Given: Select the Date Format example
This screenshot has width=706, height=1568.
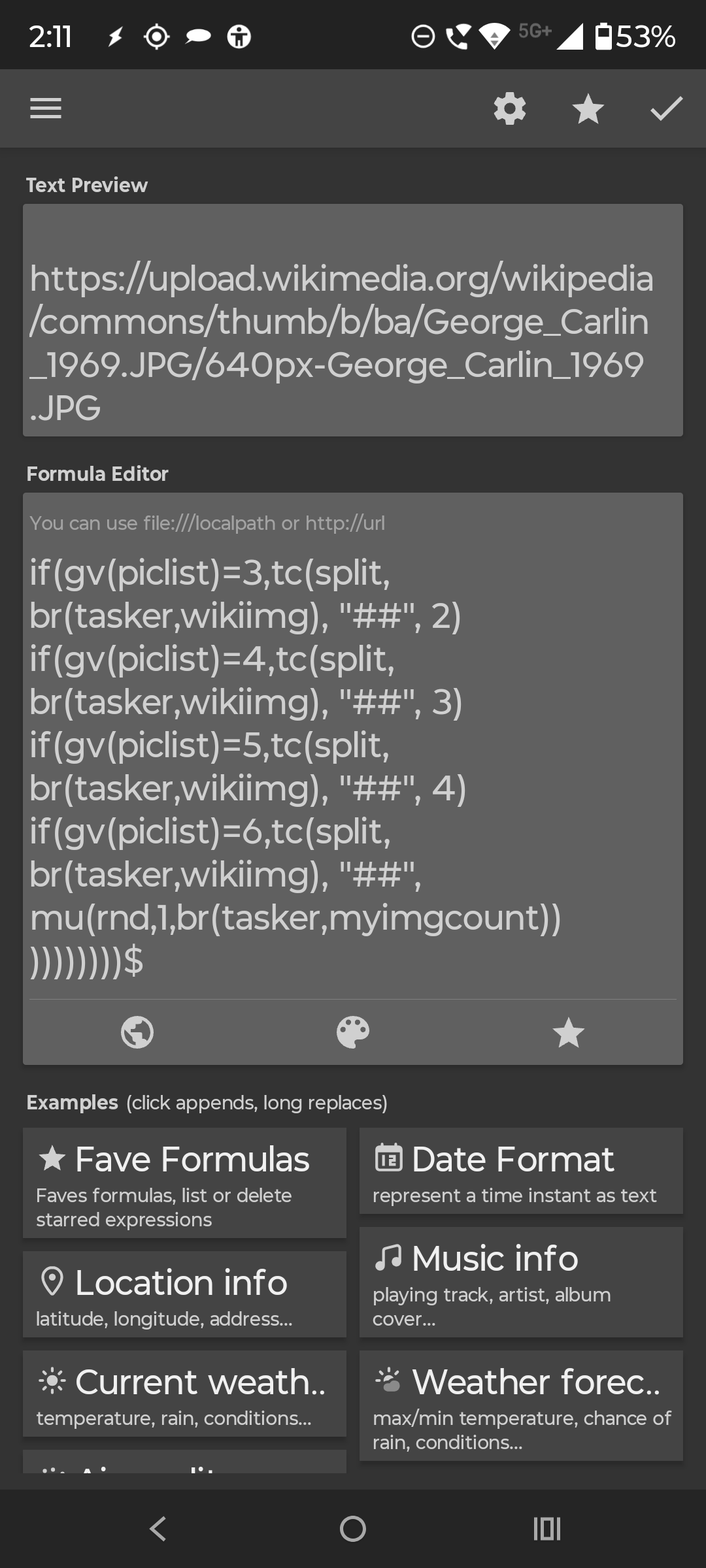Looking at the screenshot, I should pyautogui.click(x=521, y=1171).
